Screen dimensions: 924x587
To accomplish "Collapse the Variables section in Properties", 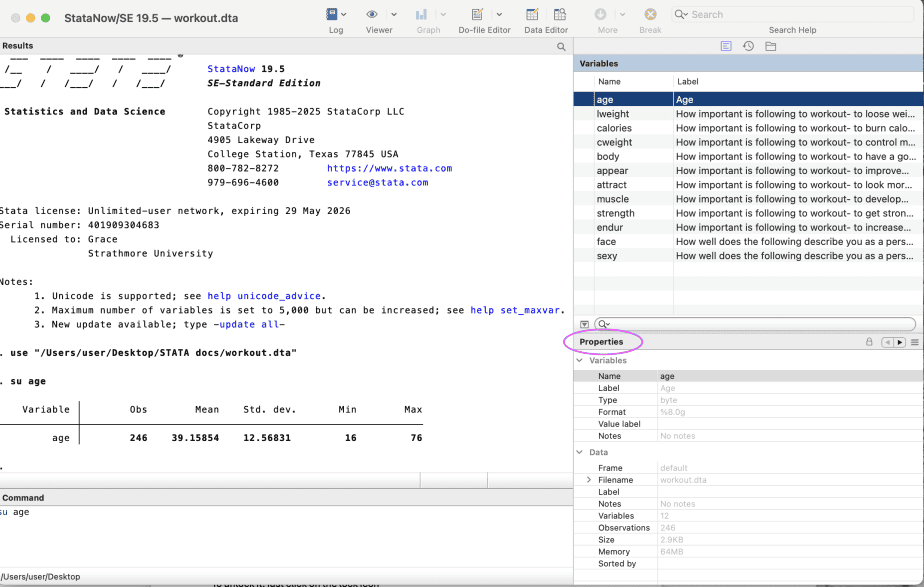I will [x=580, y=360].
